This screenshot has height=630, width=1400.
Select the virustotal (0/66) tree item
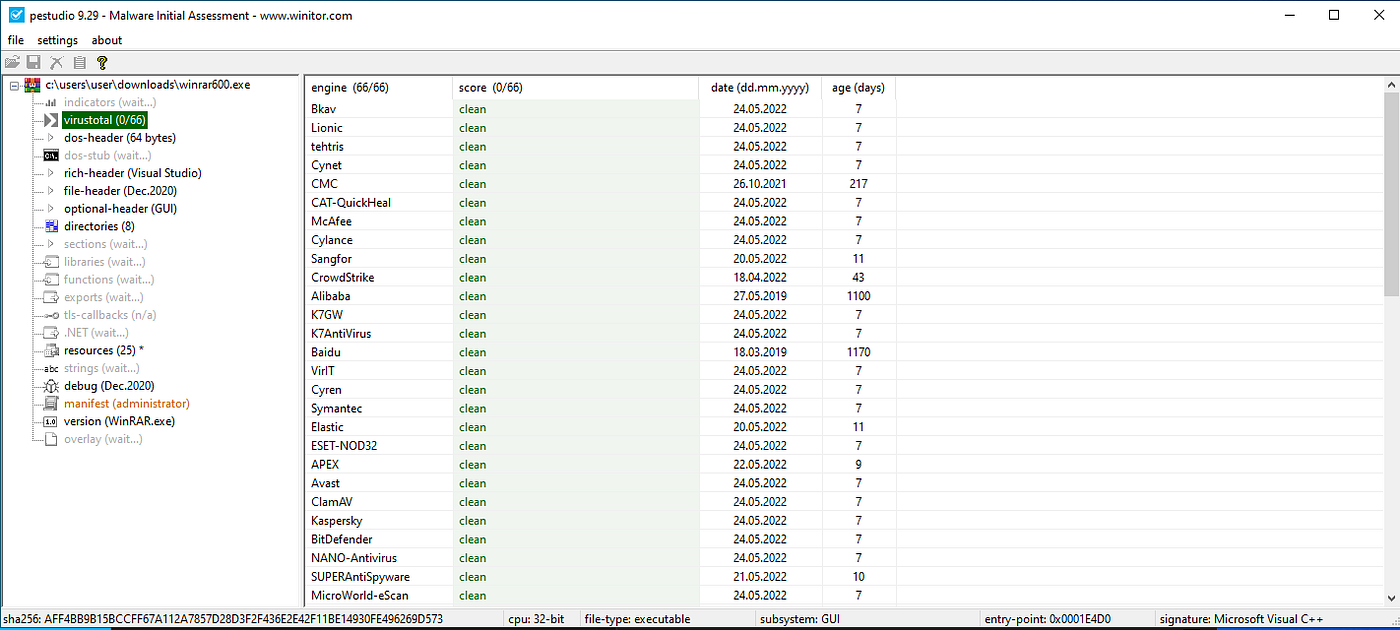point(105,120)
